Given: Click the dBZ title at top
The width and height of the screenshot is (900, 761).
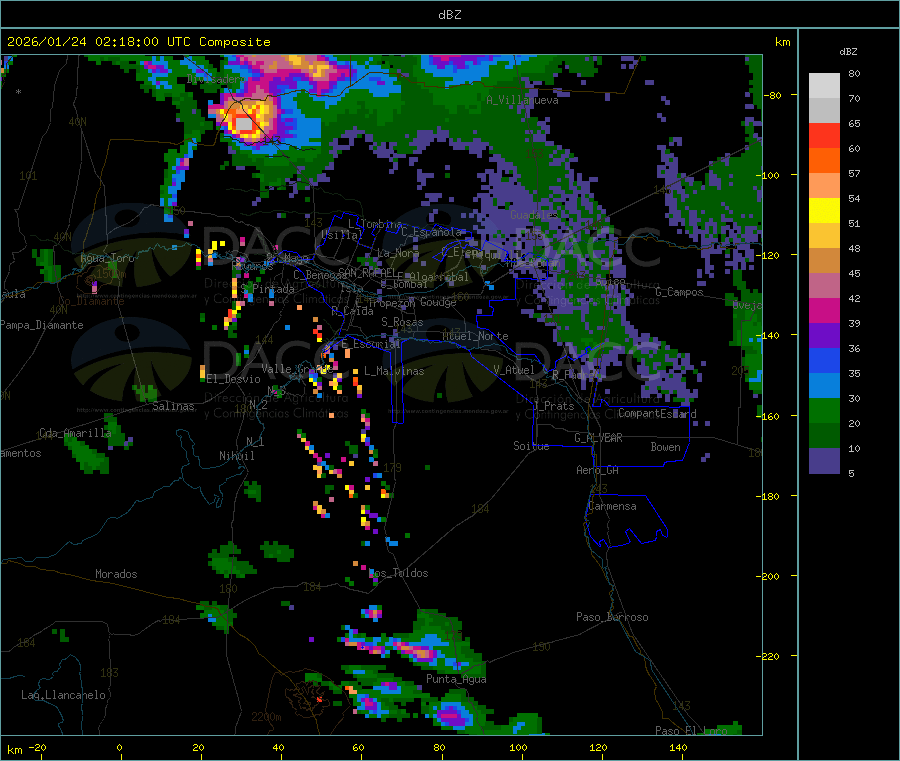Looking at the screenshot, I should [449, 15].
